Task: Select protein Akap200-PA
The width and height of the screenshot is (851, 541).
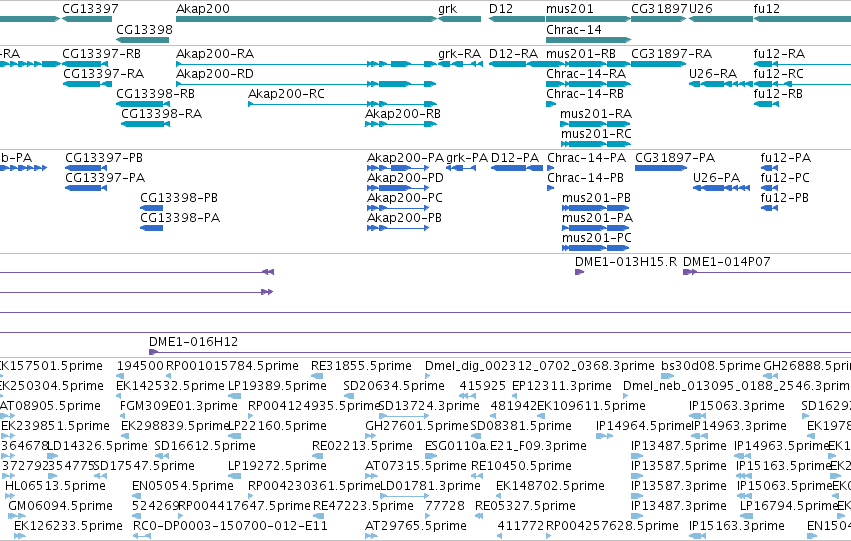Action: pyautogui.click(x=398, y=168)
